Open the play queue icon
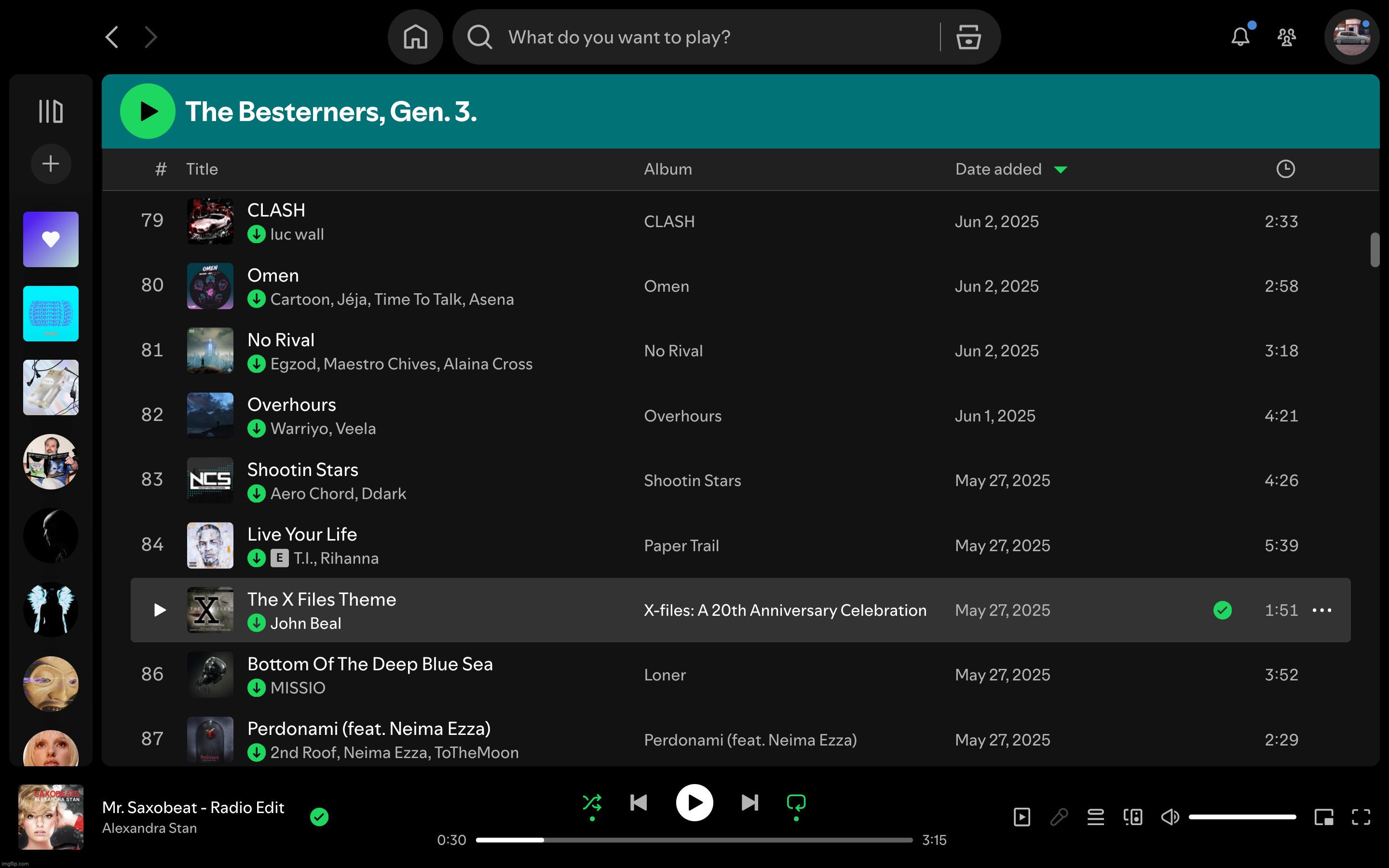 (1096, 817)
